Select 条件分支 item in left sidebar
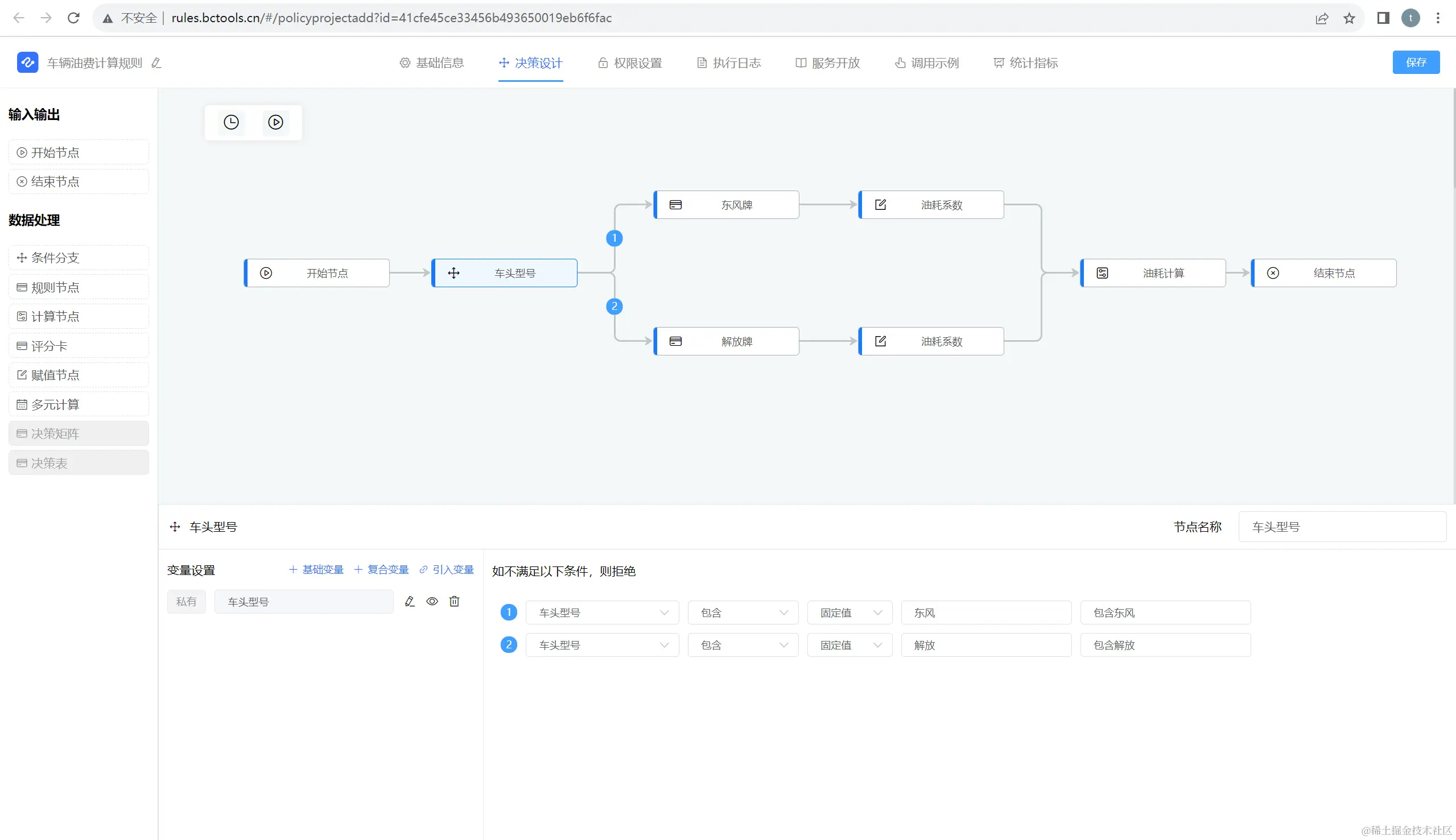Image resolution: width=1456 pixels, height=840 pixels. pos(79,258)
